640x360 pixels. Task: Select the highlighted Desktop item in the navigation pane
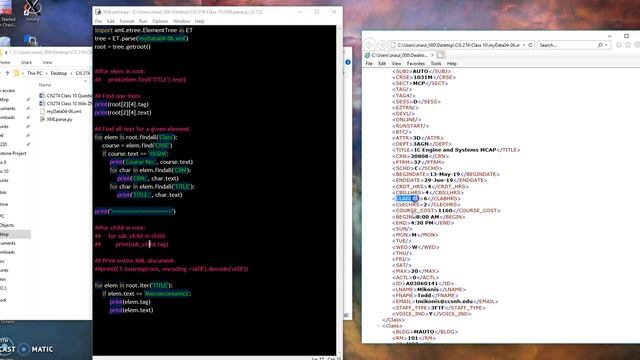tap(15, 234)
